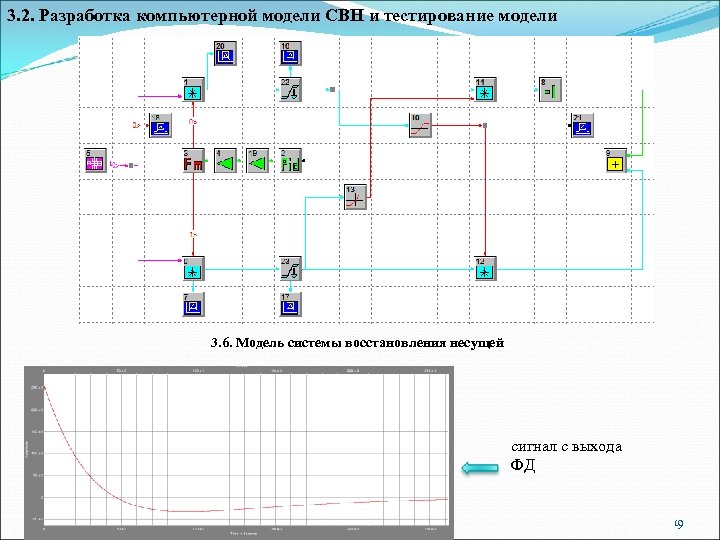Select the Fm modulator block 3
720x540 pixels.
(193, 161)
